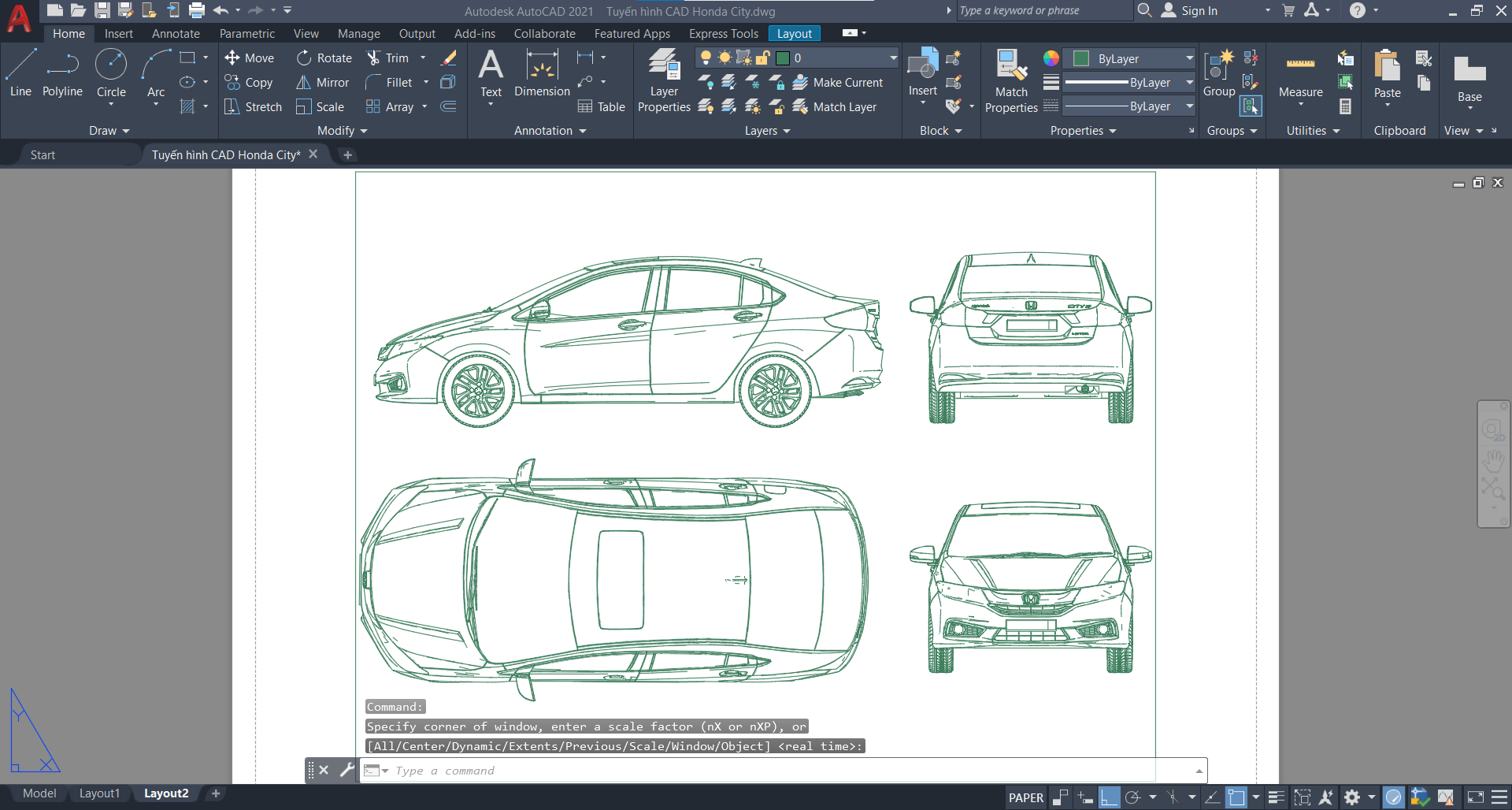
Task: Click Match Layer button
Action: (x=835, y=107)
